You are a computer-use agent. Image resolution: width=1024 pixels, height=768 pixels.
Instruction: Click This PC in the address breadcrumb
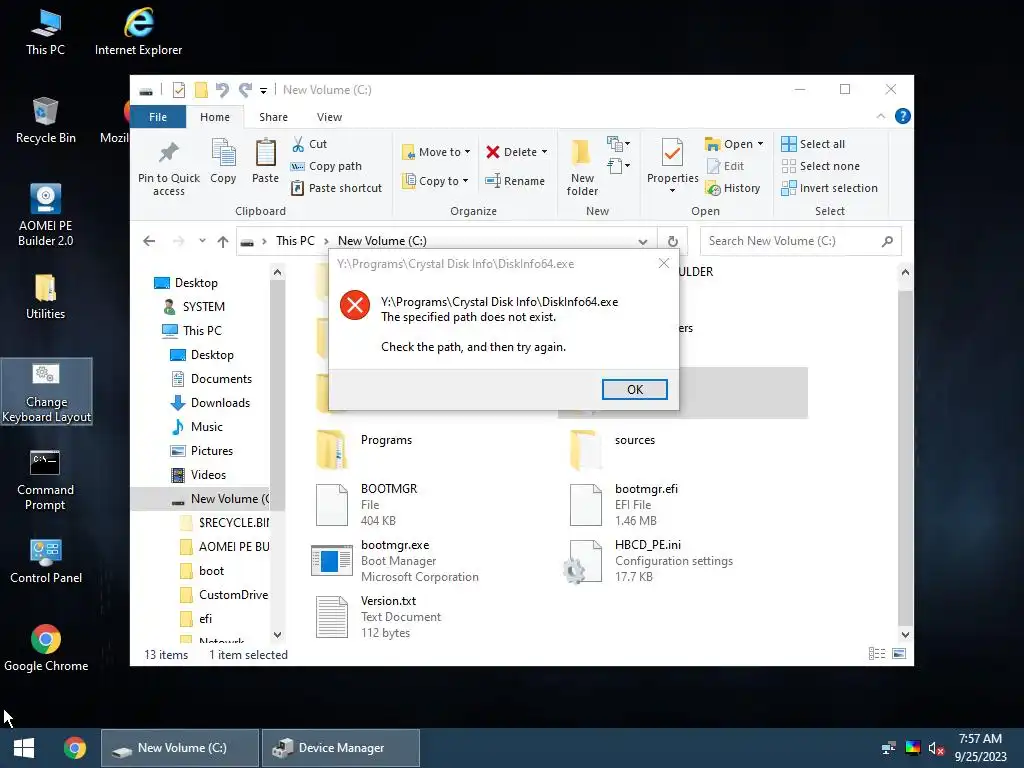[x=295, y=240]
